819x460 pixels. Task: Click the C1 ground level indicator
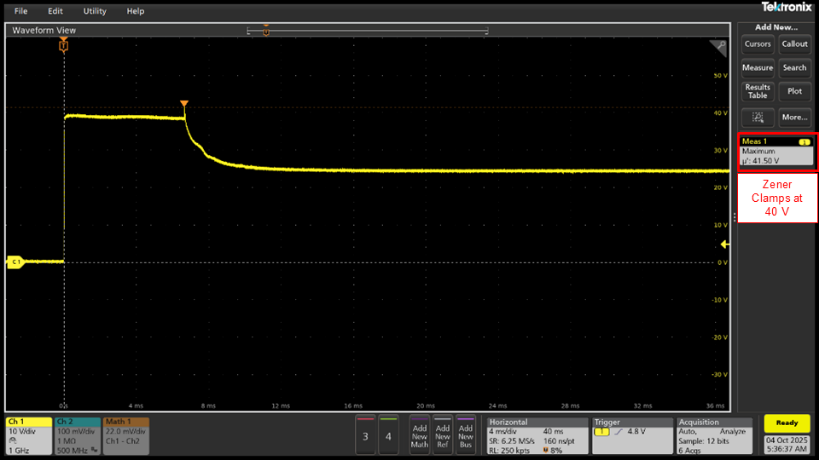[15, 262]
